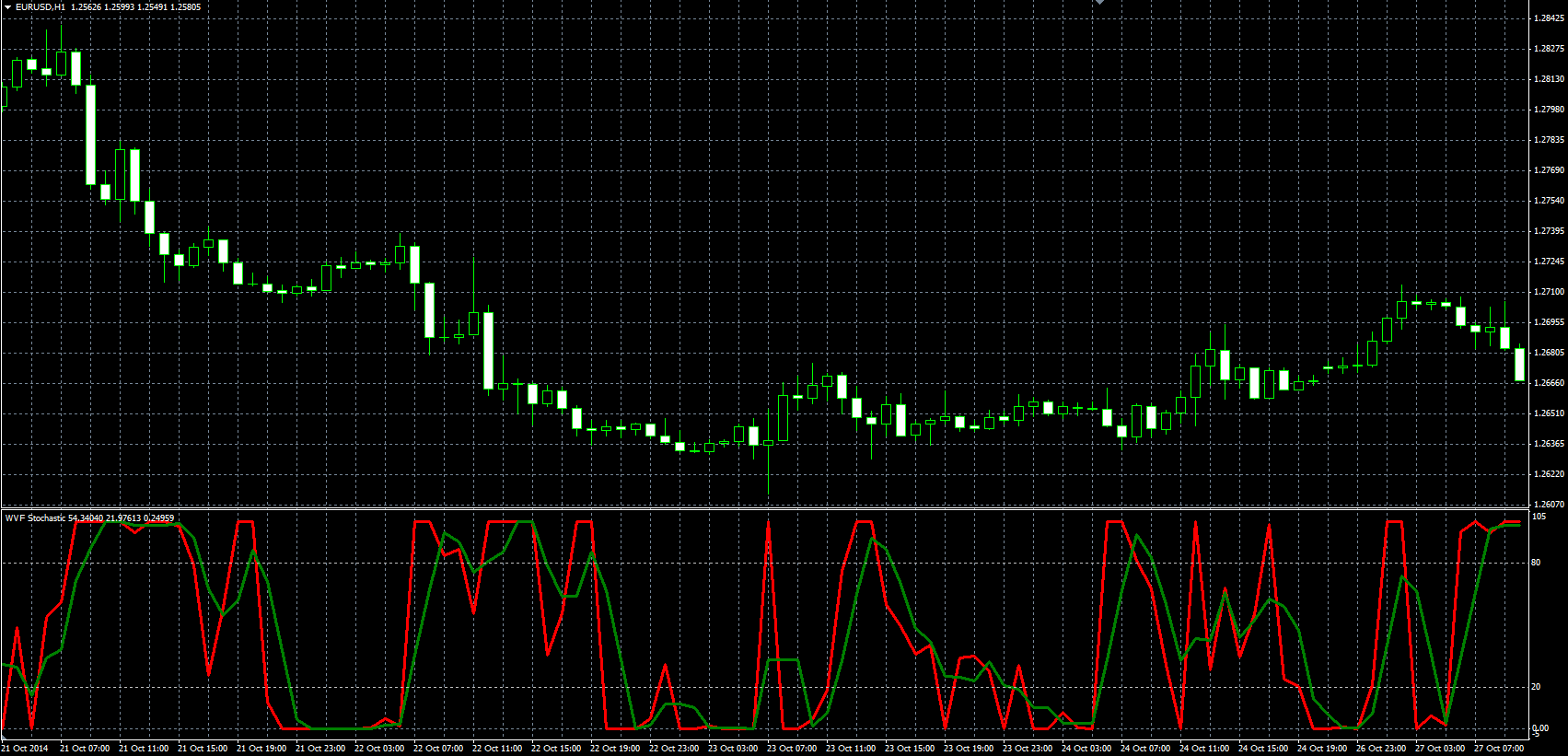Click the 22 Oct 19:00 time label
Viewport: 1568px width, 756px height.
615,749
